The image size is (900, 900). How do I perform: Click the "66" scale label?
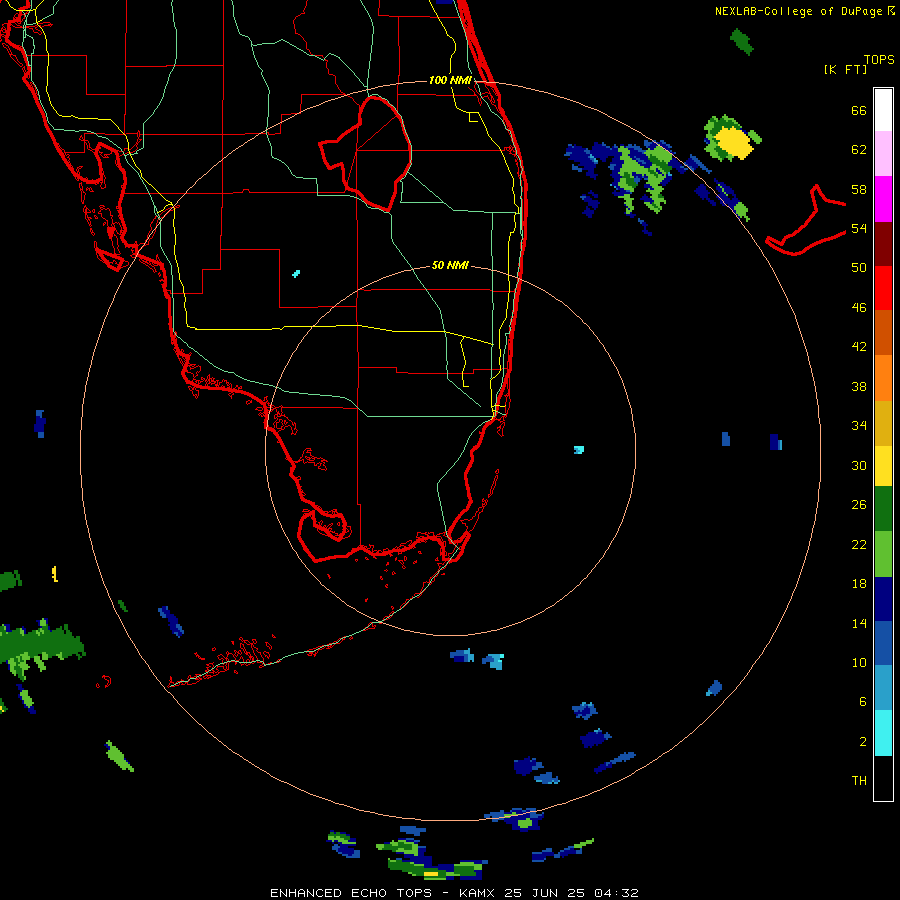[859, 110]
